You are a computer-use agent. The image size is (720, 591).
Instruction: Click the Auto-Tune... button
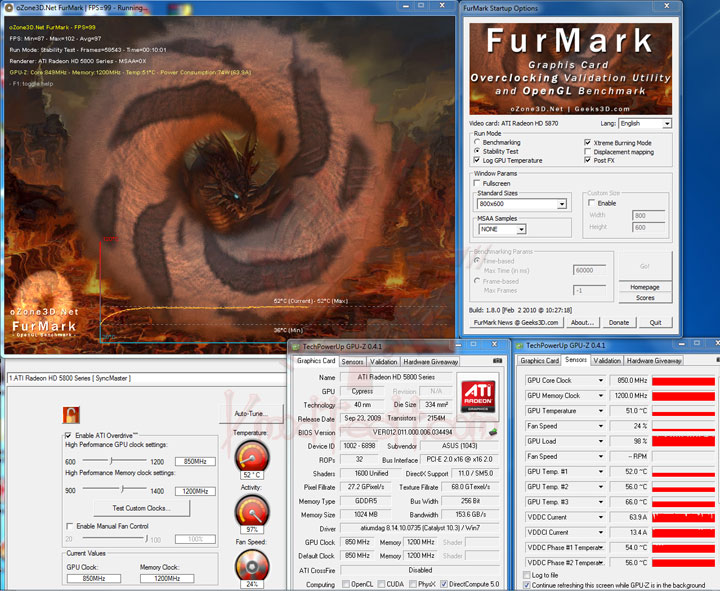[251, 414]
